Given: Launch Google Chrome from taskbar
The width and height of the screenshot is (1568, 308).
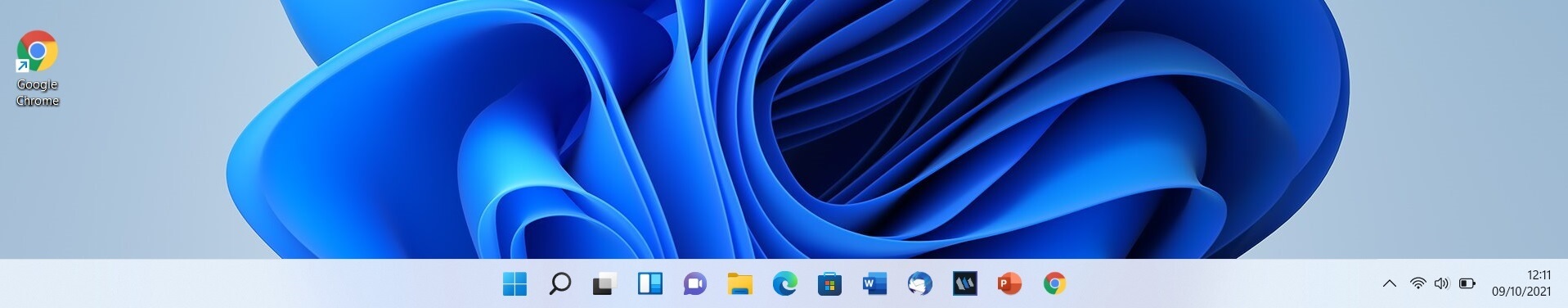Looking at the screenshot, I should point(1054,283).
